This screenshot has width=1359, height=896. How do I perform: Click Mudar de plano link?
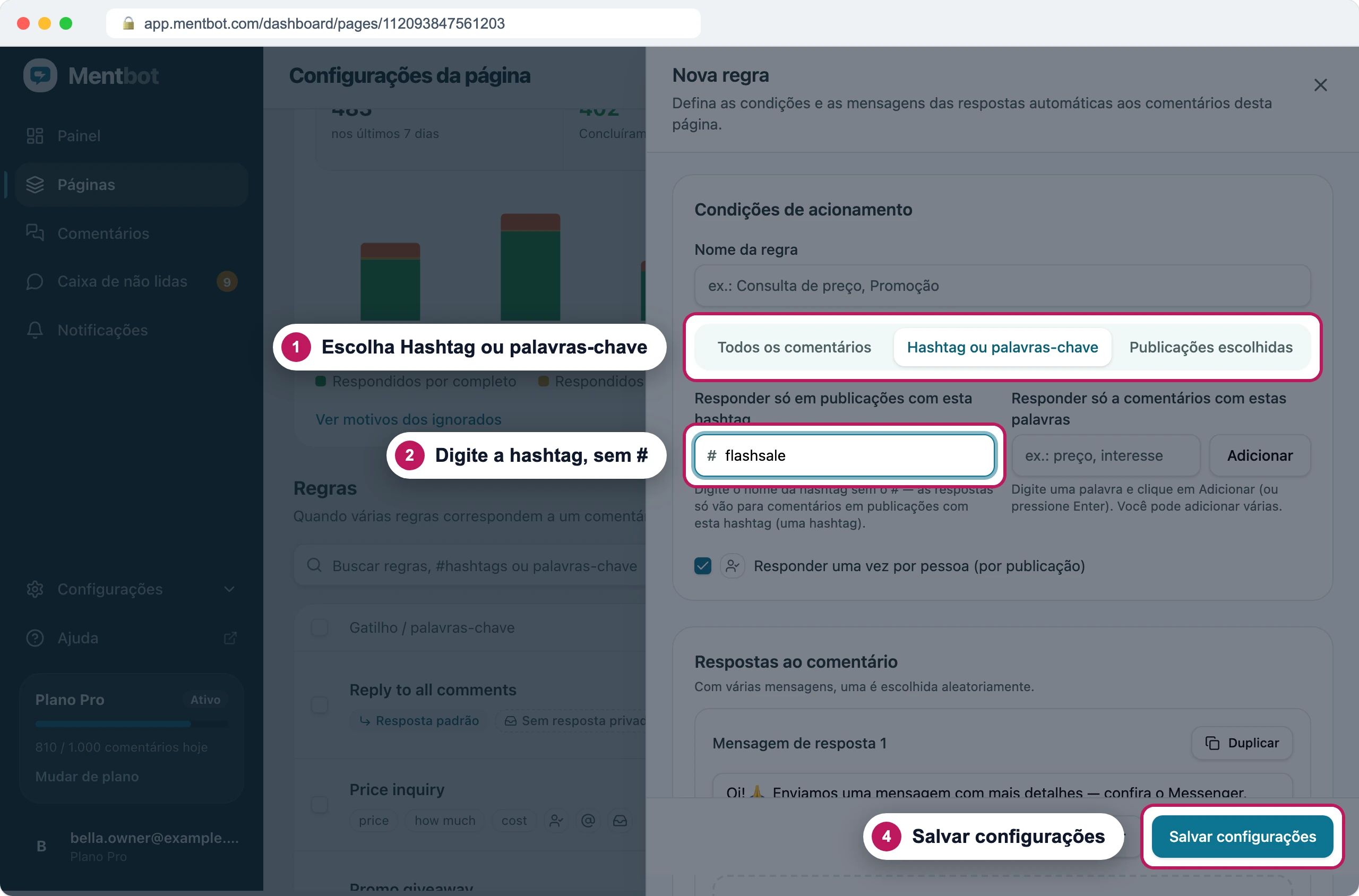87,777
